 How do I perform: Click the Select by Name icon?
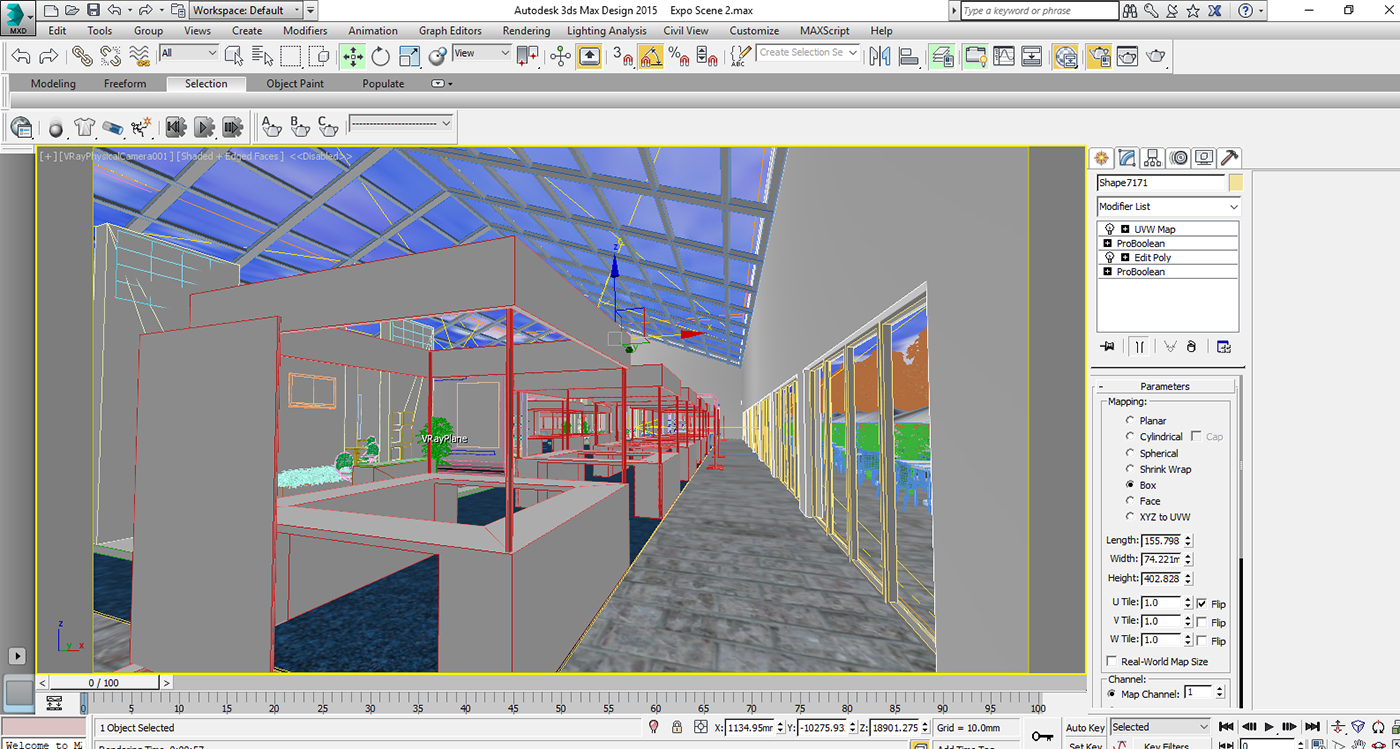click(264, 56)
